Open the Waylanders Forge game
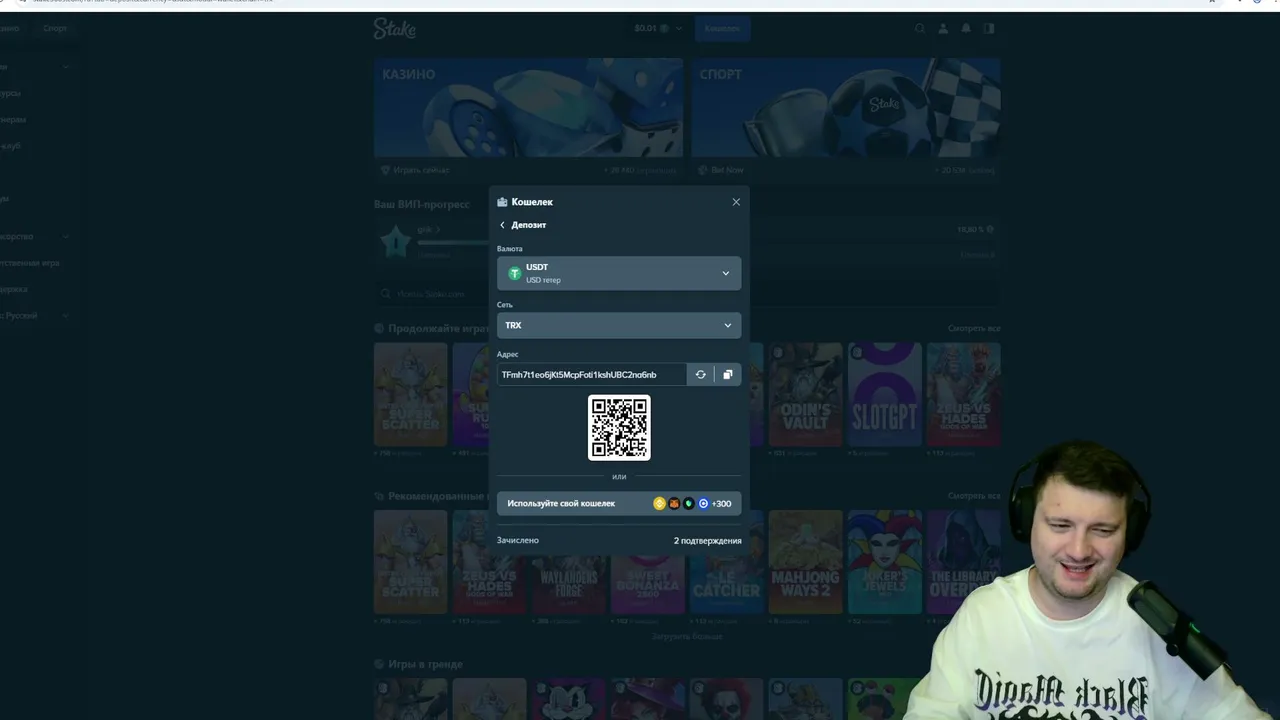 point(568,561)
